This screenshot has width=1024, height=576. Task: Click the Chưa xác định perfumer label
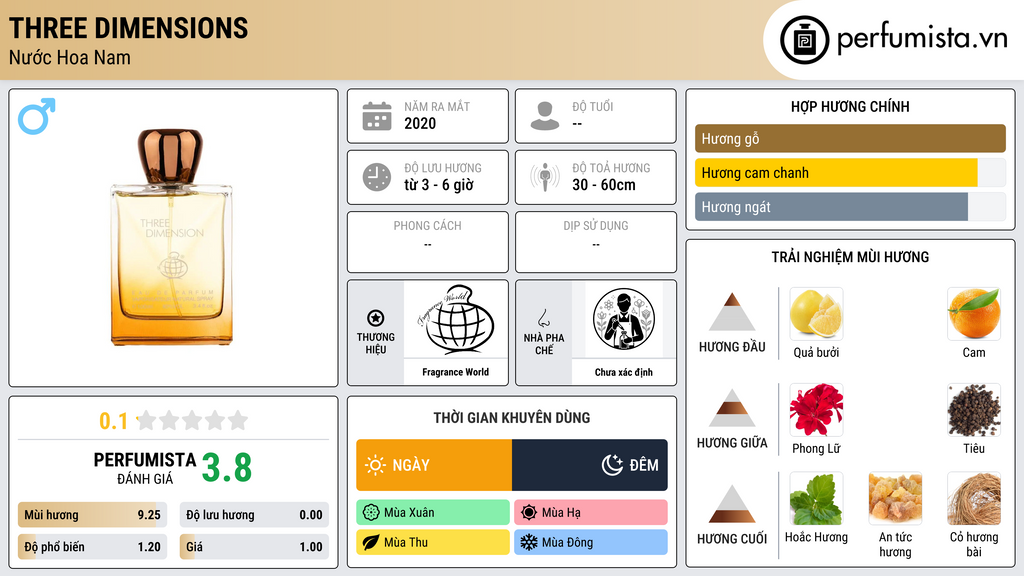624,372
